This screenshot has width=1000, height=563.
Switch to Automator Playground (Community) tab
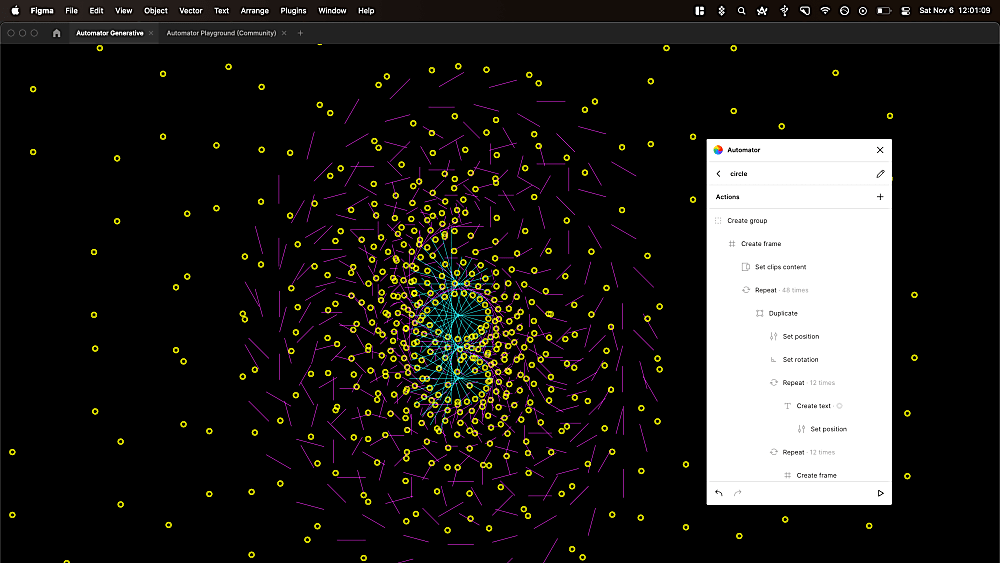pos(221,33)
